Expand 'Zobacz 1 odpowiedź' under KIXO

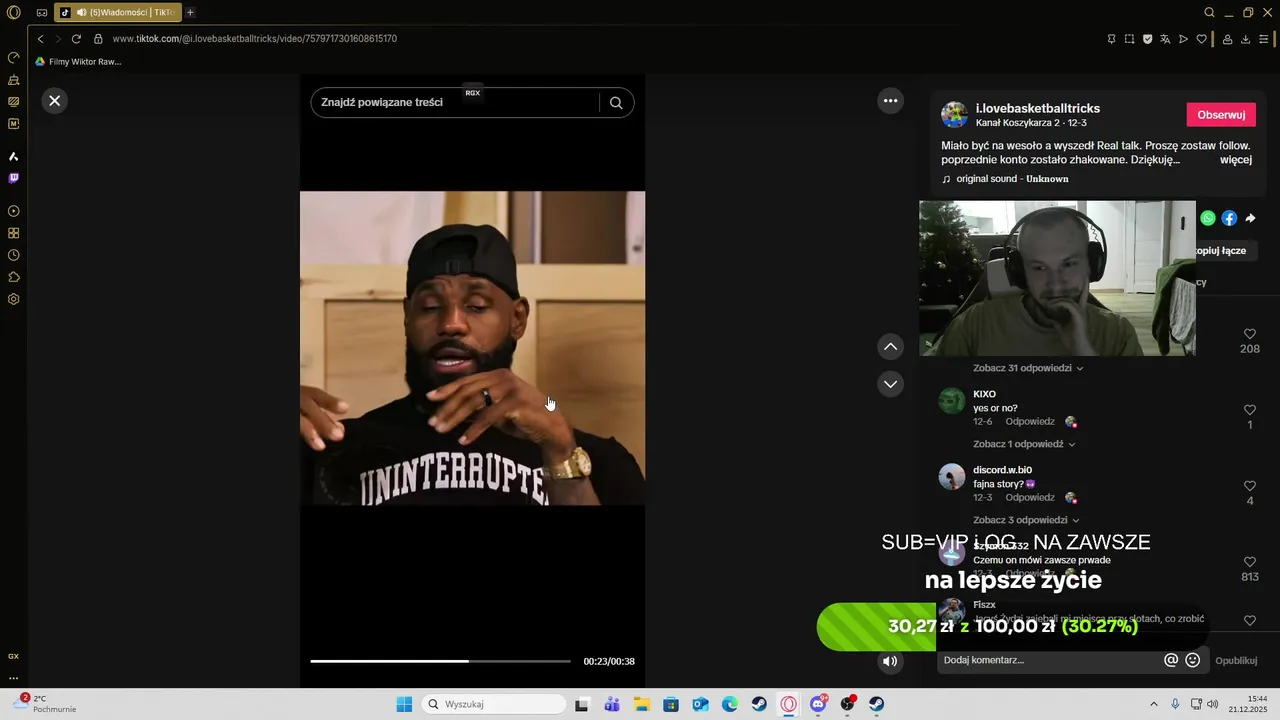[1024, 444]
